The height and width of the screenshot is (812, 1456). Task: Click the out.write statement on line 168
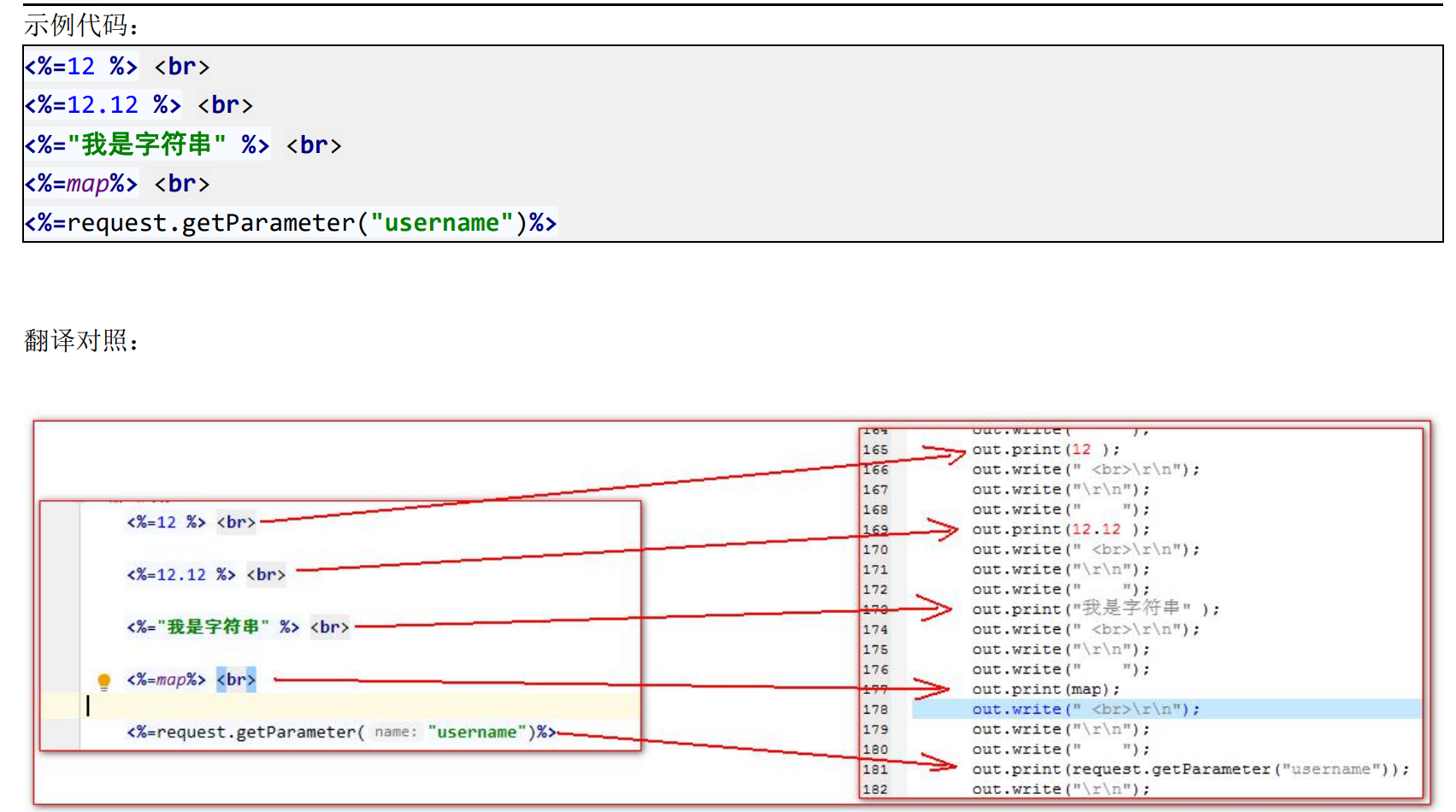(x=1061, y=509)
